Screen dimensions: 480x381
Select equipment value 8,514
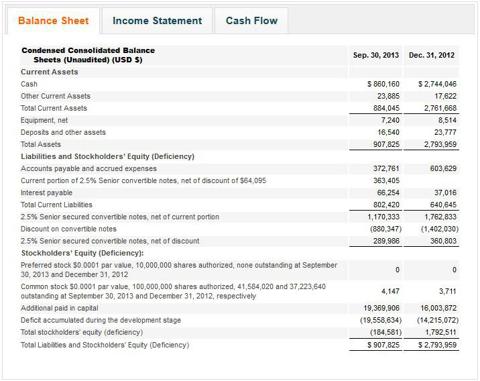tap(447, 120)
